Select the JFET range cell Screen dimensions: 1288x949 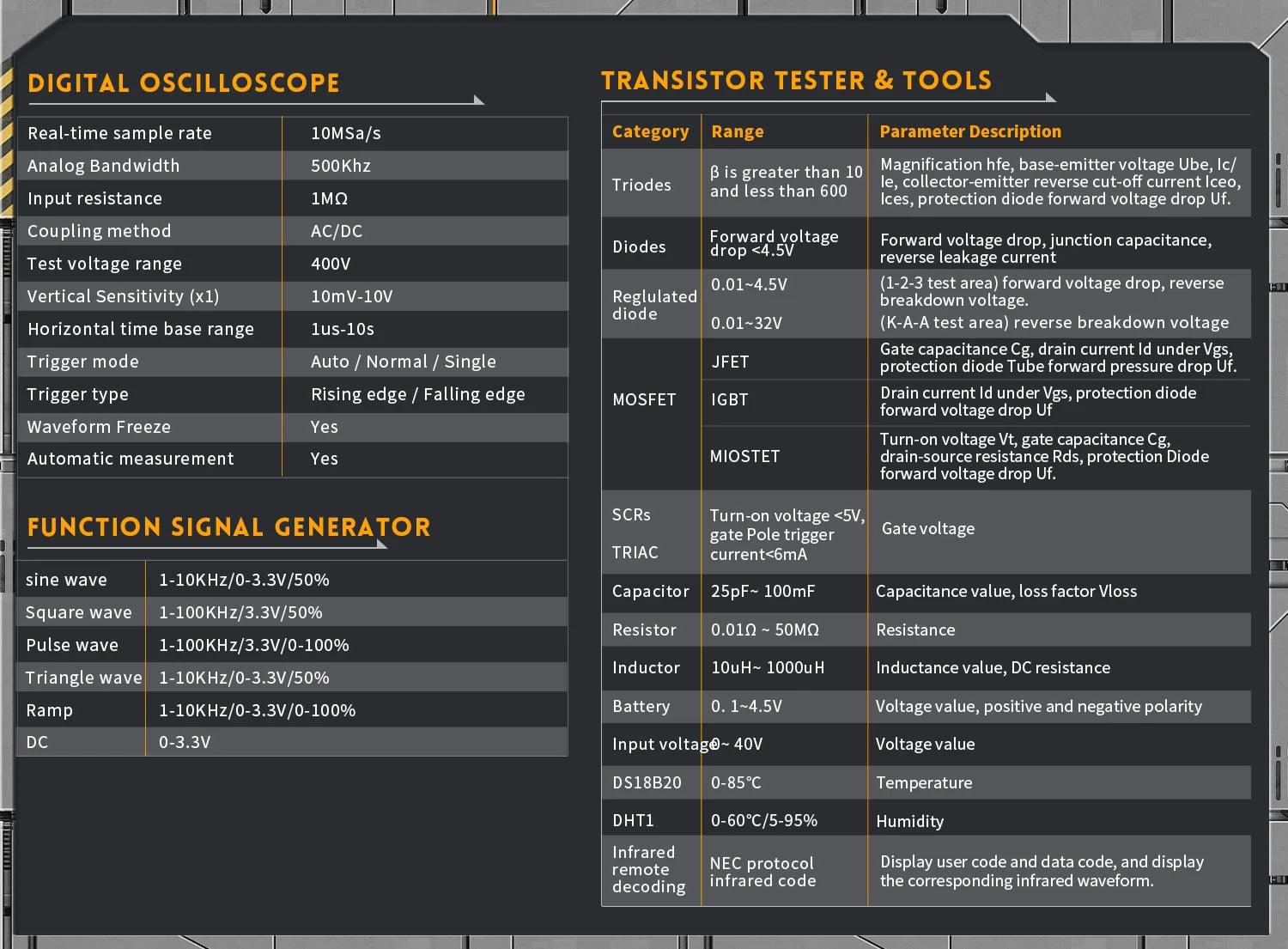pos(730,362)
